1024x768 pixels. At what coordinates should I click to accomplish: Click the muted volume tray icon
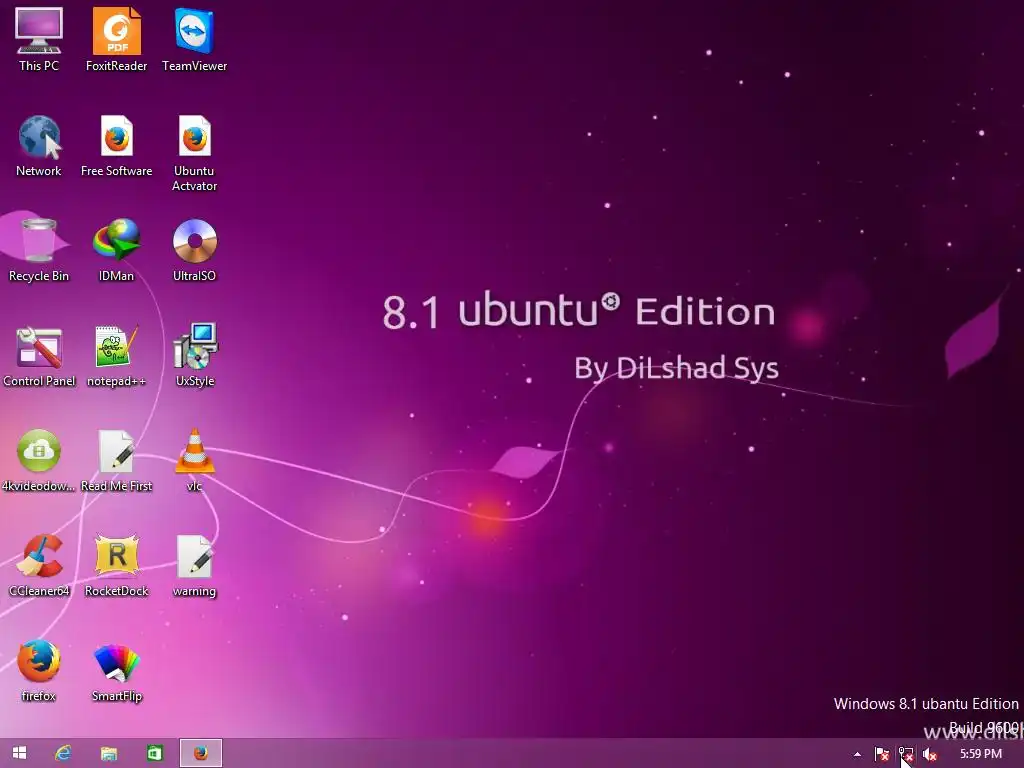930,754
